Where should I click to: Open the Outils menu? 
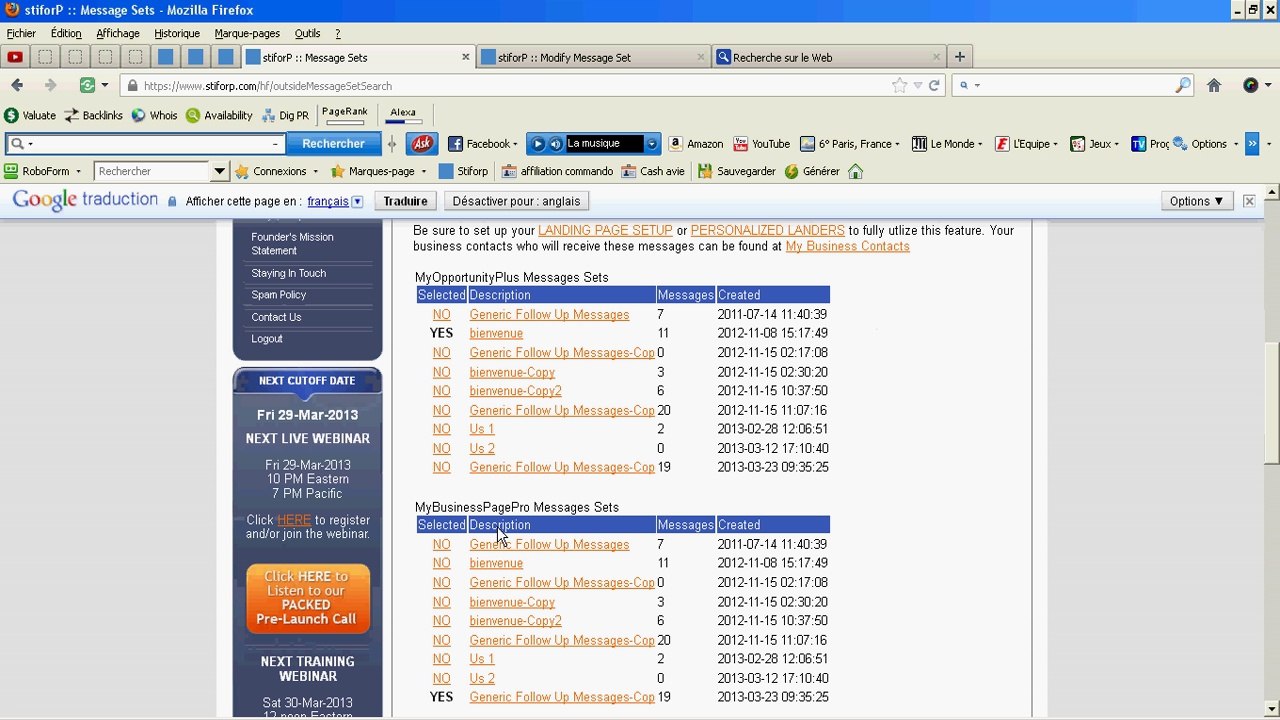pyautogui.click(x=307, y=33)
